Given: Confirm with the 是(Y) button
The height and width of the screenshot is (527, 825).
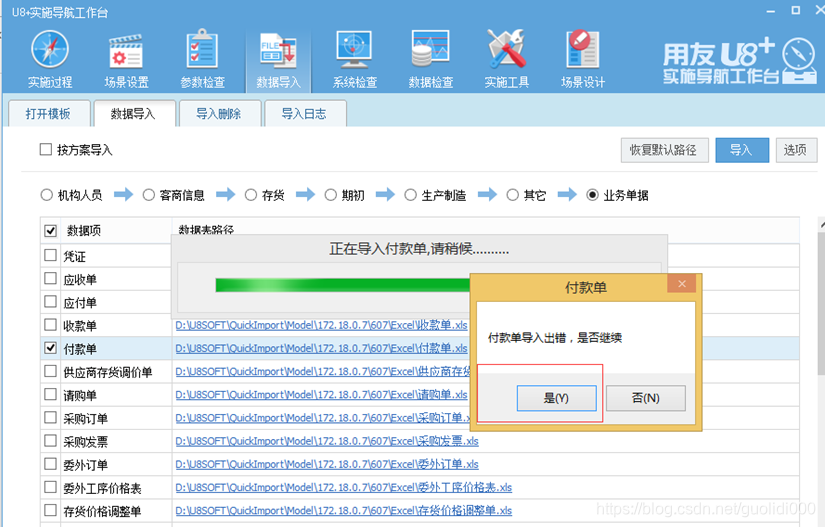Looking at the screenshot, I should (556, 398).
